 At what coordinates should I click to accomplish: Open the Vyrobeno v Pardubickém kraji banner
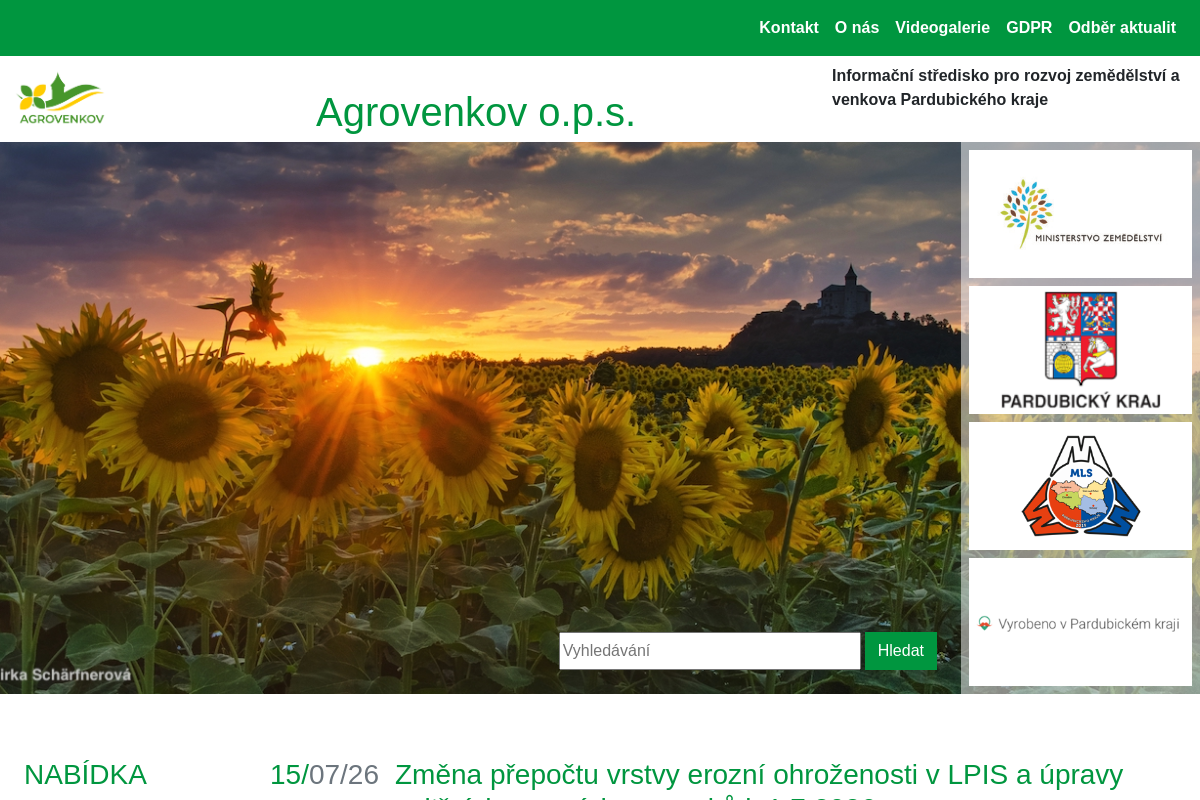[x=1080, y=622]
